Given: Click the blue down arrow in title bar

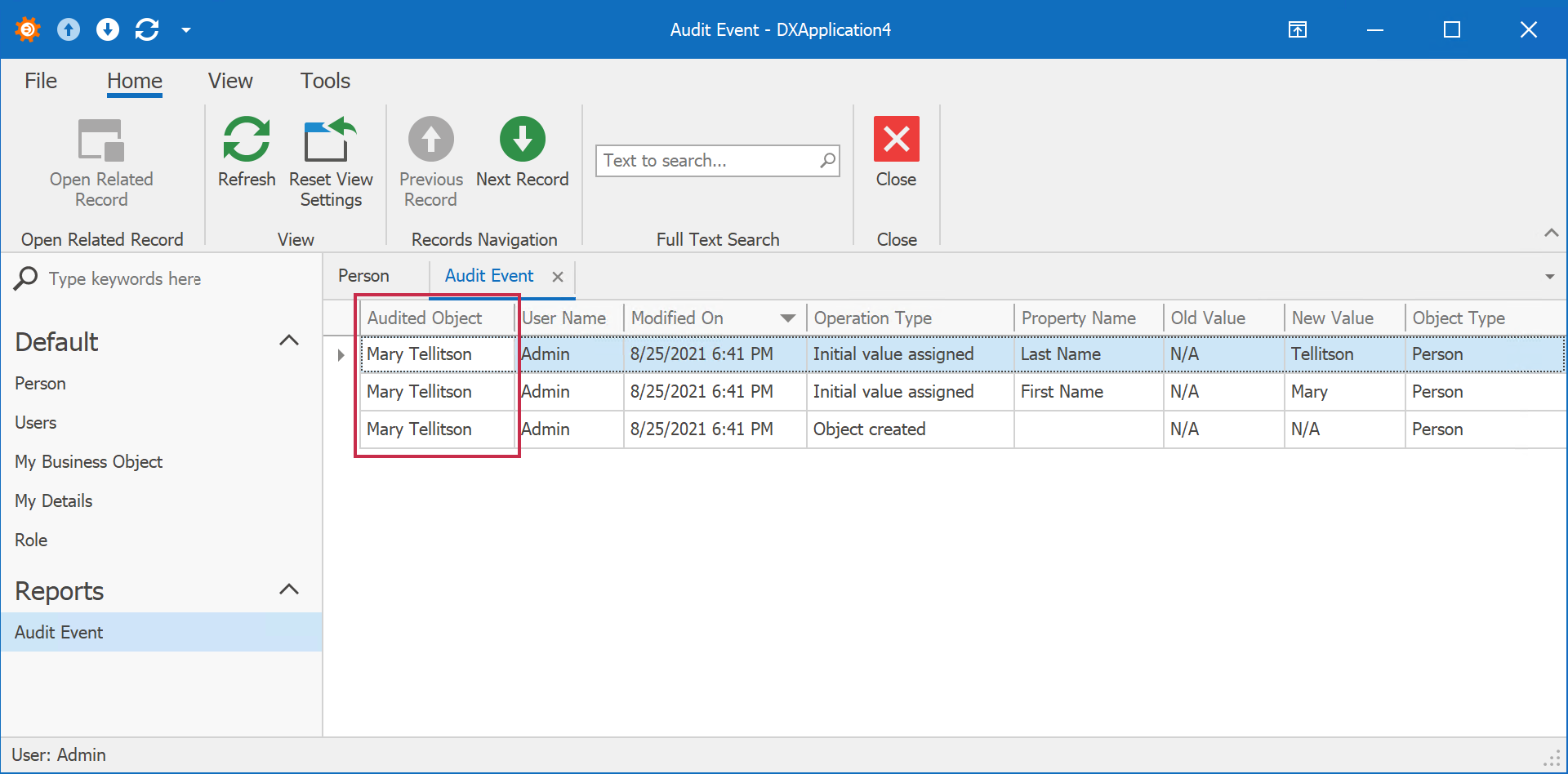Looking at the screenshot, I should pos(108,30).
